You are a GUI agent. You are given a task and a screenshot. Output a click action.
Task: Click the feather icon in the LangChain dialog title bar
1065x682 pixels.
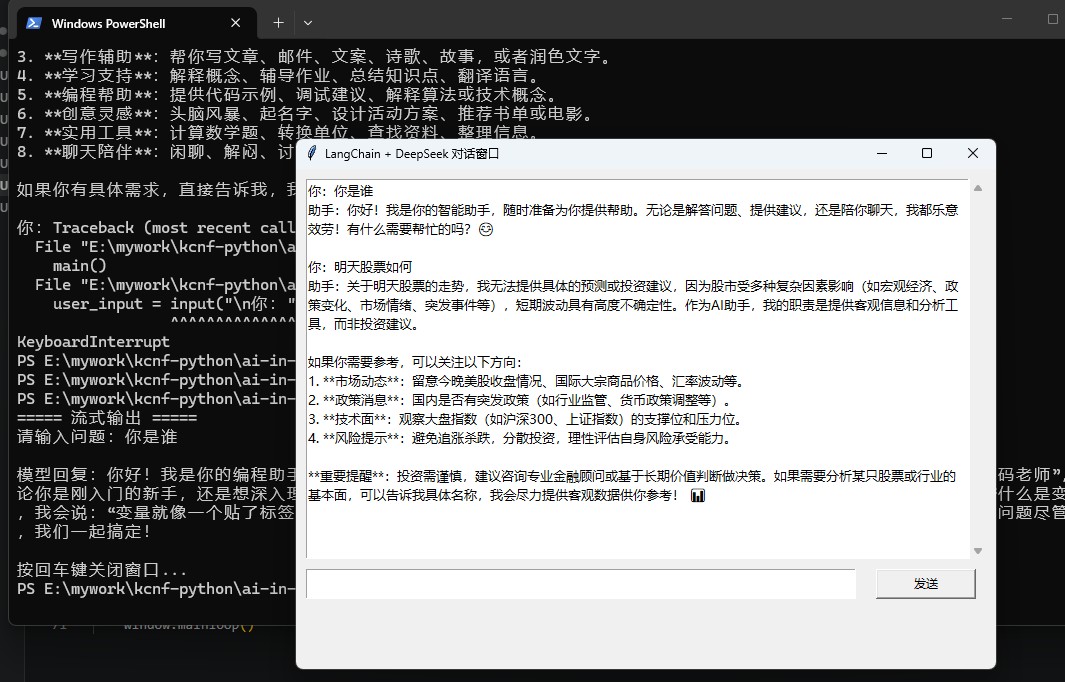(312, 154)
